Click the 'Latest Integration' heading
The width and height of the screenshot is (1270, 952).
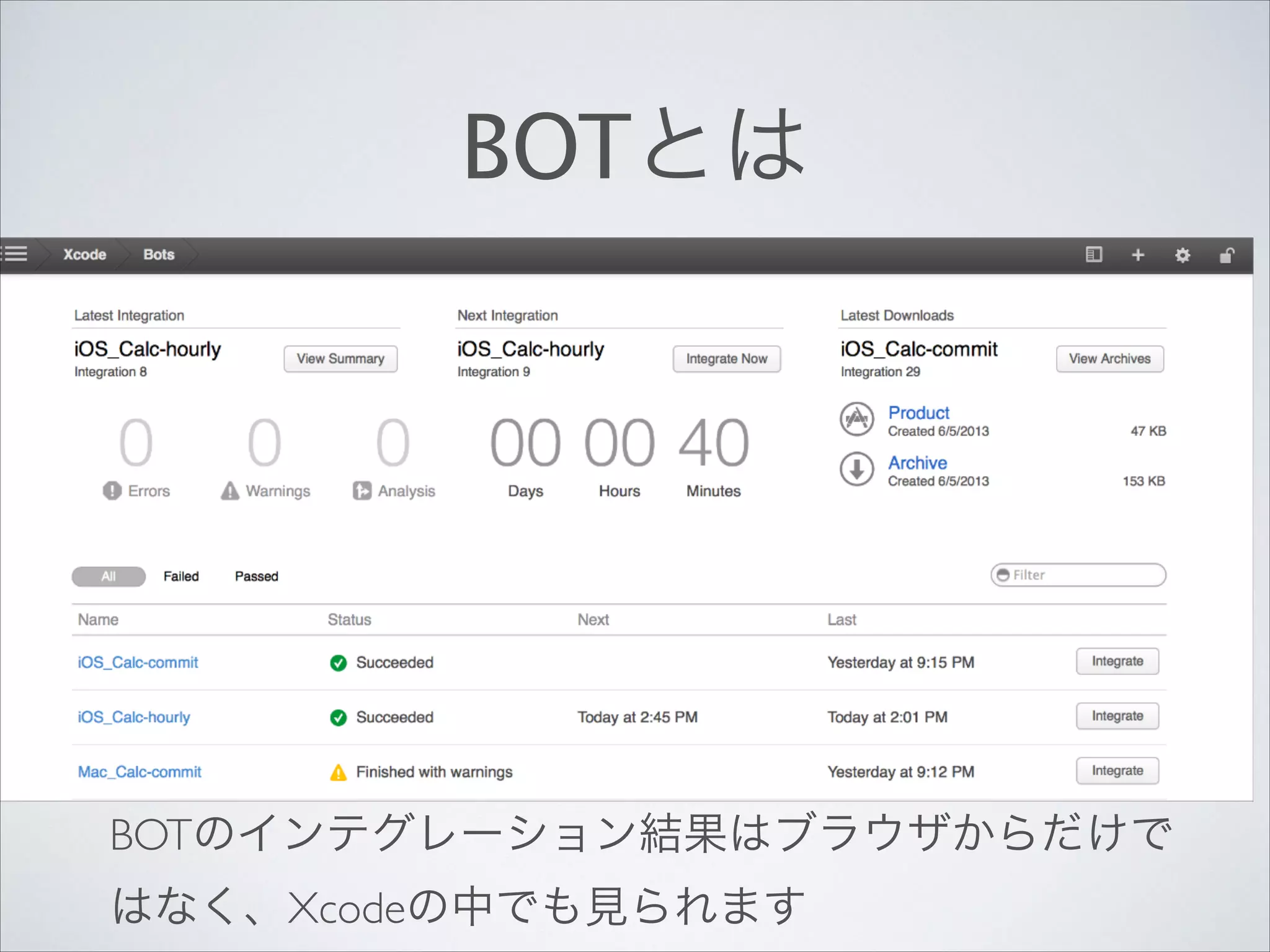click(x=129, y=315)
